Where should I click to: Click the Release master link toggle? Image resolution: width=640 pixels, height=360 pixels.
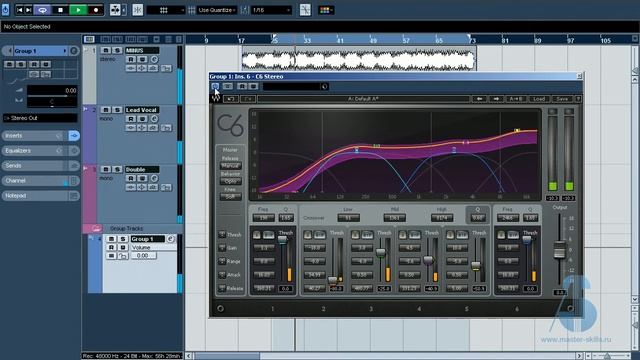222,288
